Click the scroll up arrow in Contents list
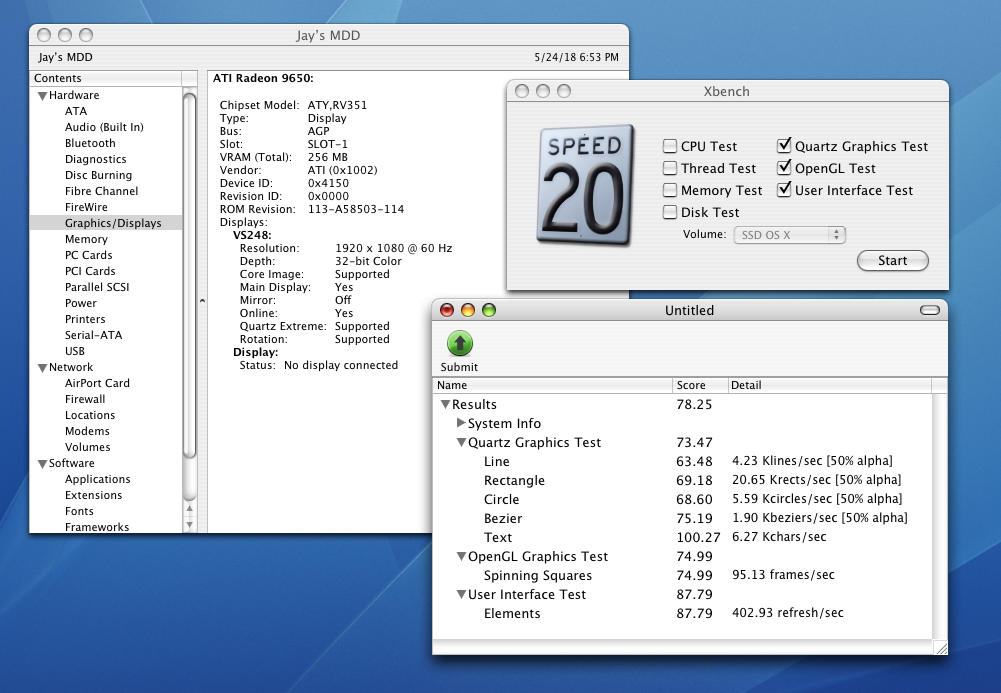 (x=189, y=507)
